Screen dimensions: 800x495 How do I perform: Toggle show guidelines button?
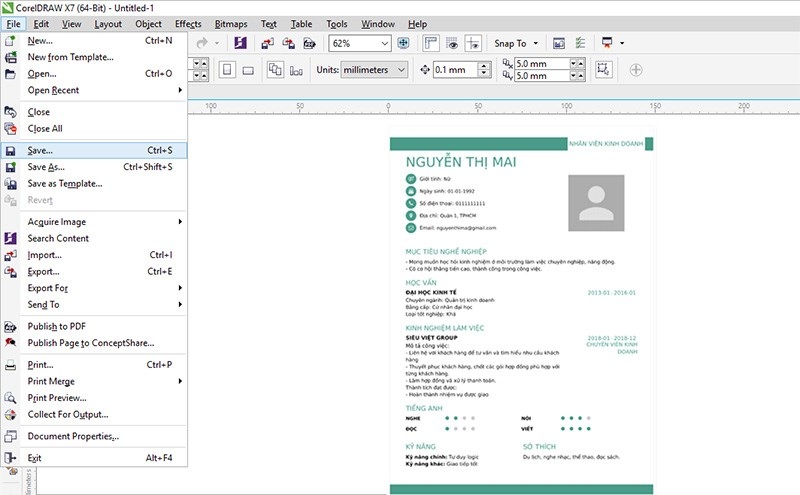point(474,43)
